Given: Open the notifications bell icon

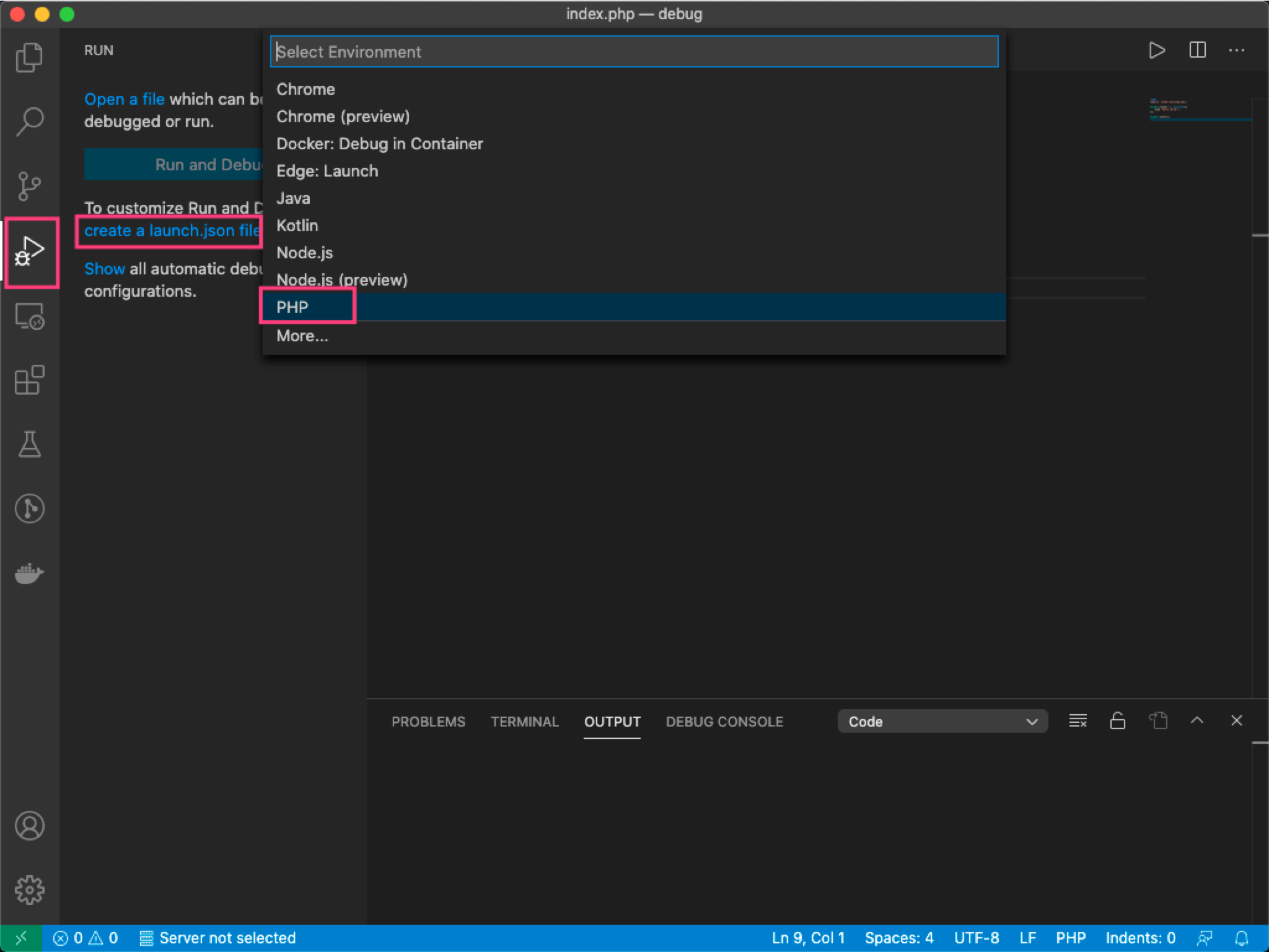Looking at the screenshot, I should point(1242,938).
